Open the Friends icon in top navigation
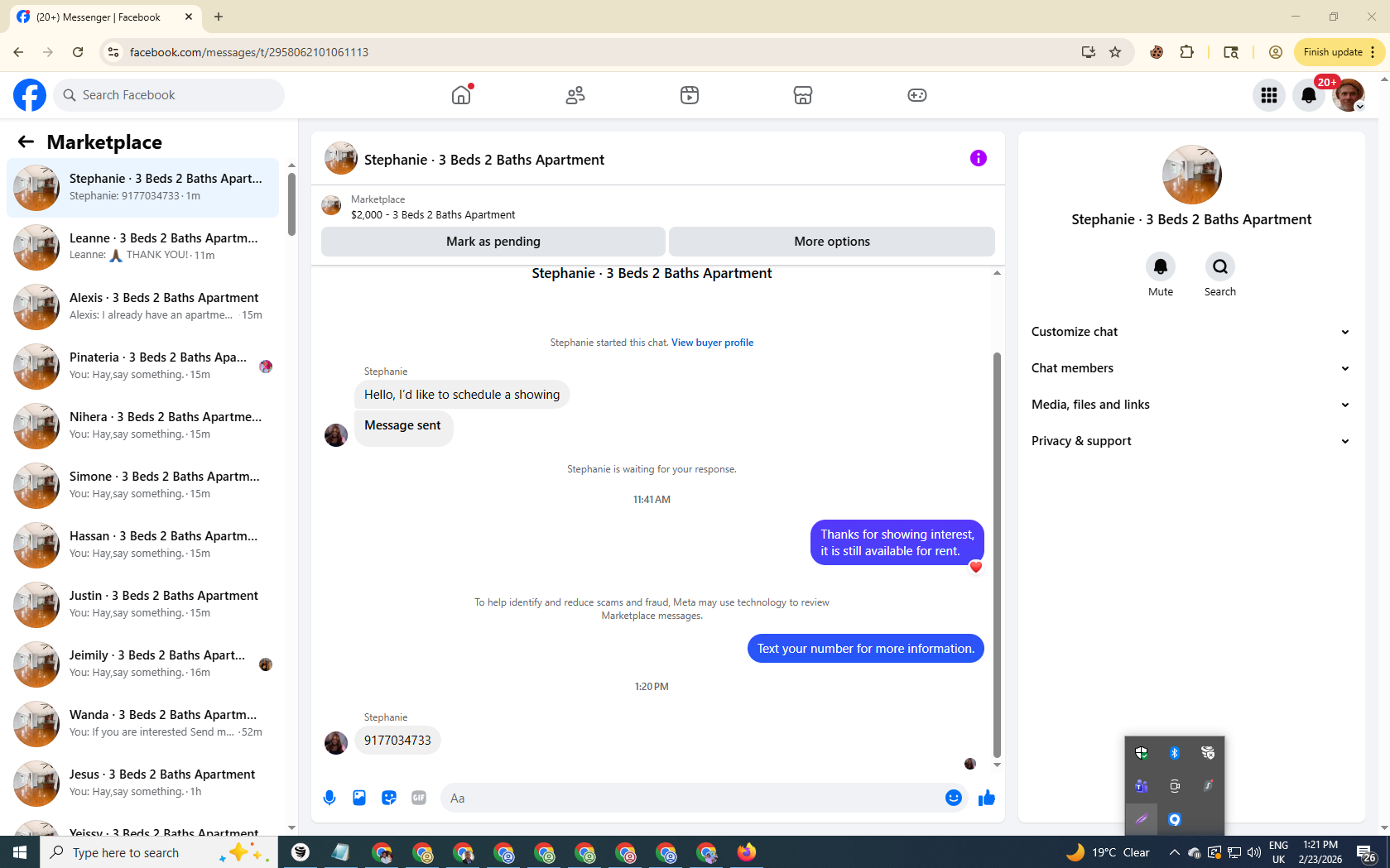Image resolution: width=1390 pixels, height=868 pixels. [x=575, y=95]
